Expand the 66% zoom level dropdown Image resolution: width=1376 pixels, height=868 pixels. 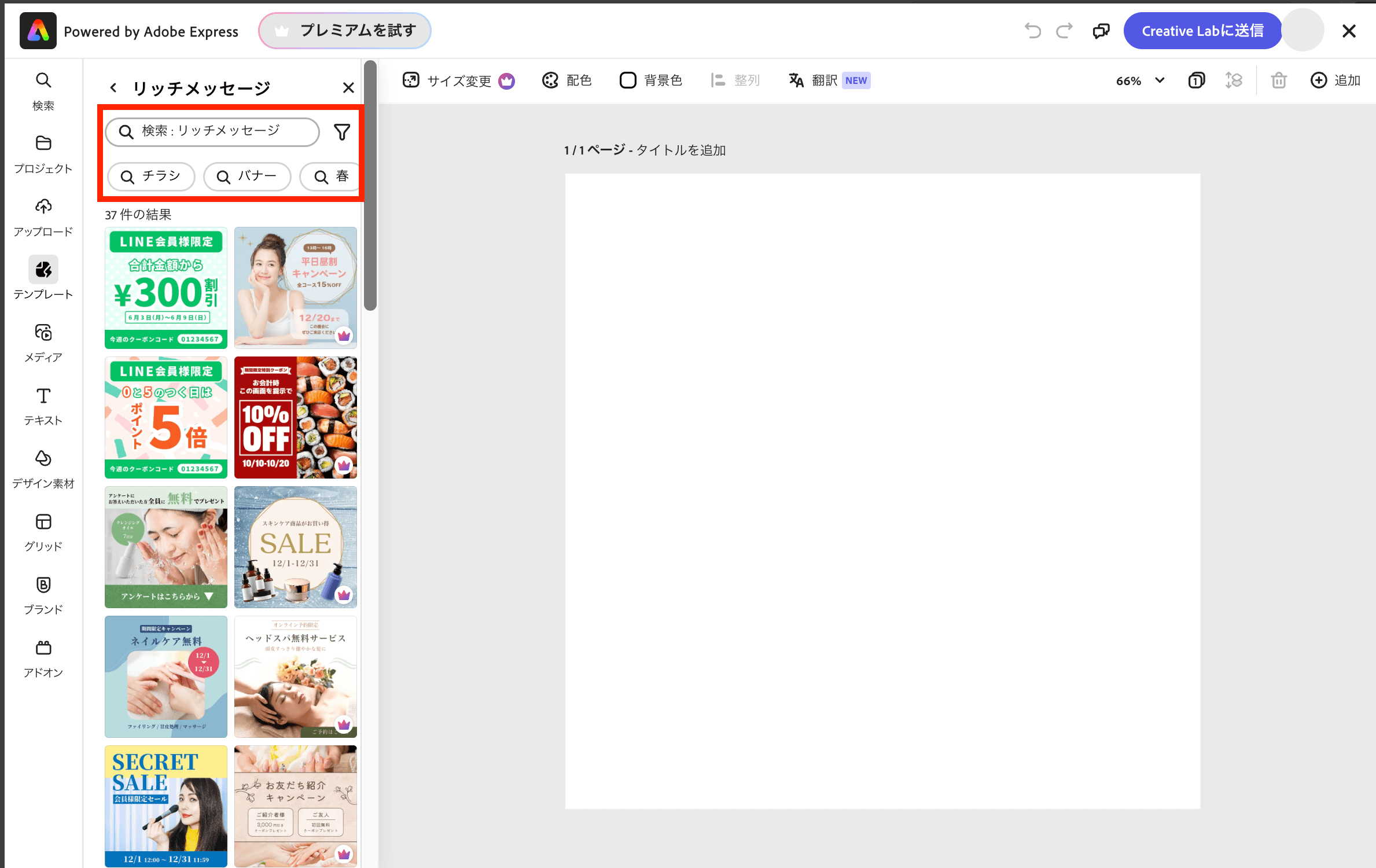pos(1140,80)
